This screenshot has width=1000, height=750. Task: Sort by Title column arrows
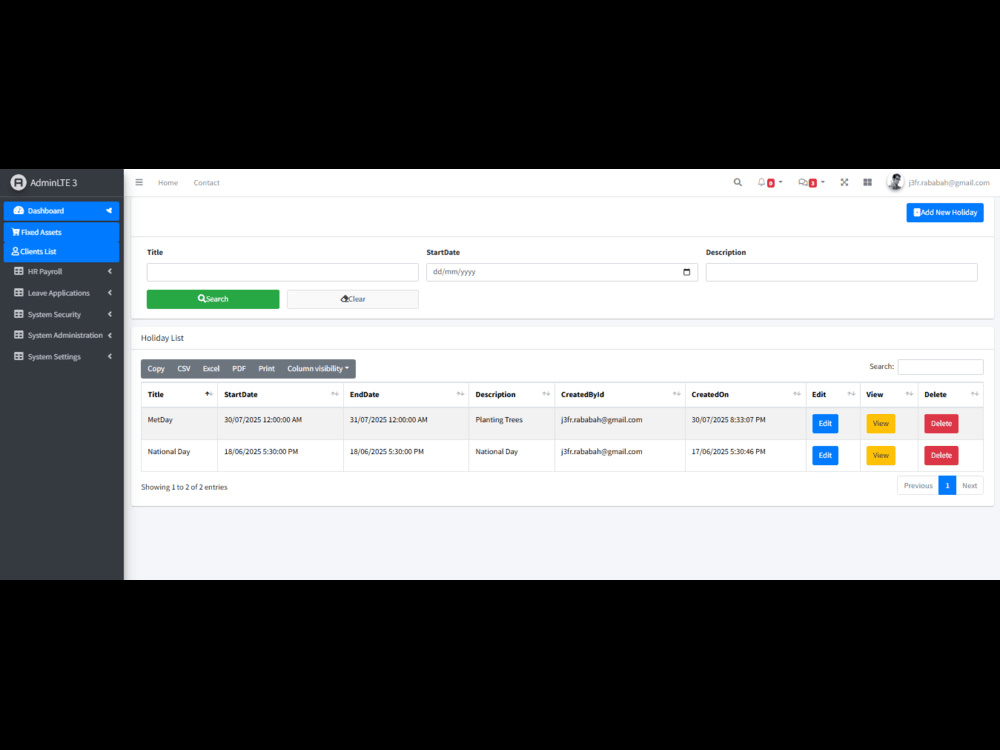(x=209, y=394)
